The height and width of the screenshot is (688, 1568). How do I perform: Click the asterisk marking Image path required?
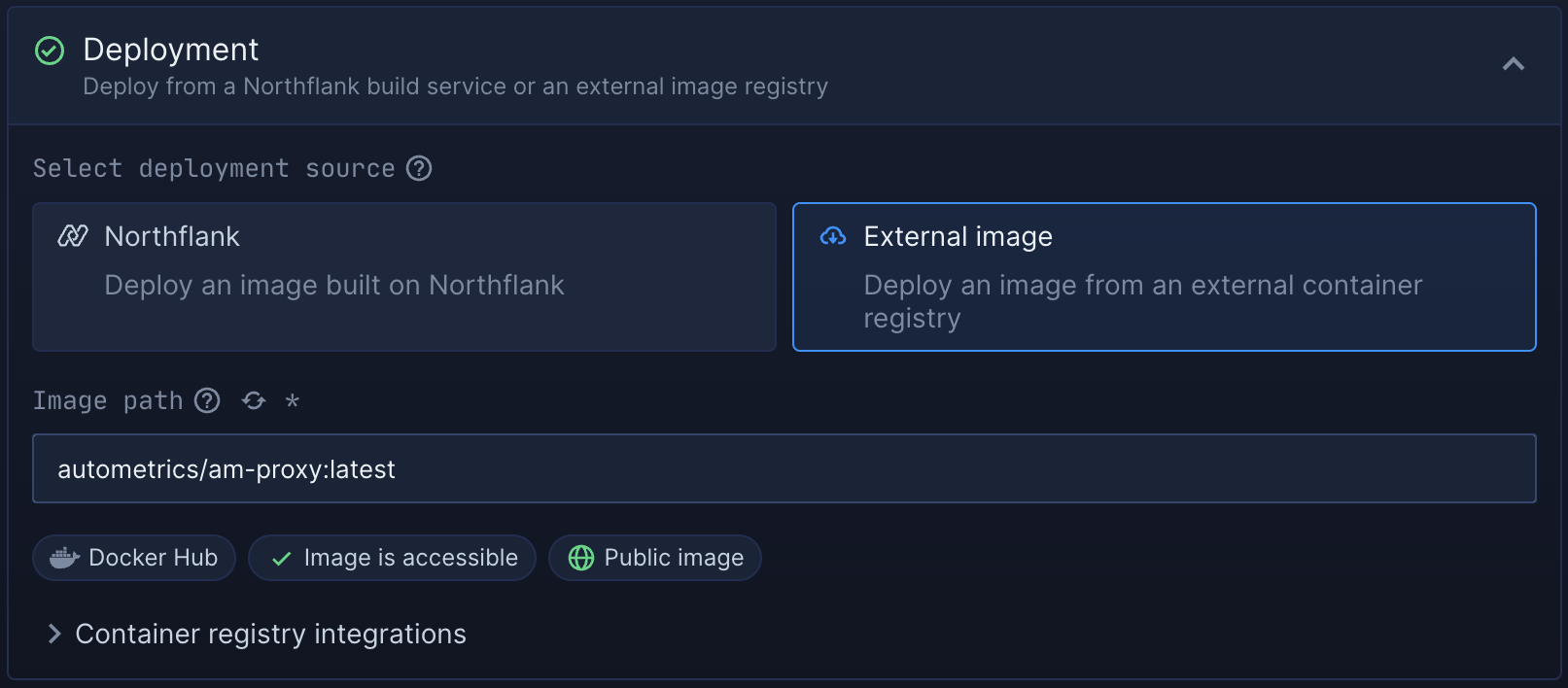pos(292,400)
